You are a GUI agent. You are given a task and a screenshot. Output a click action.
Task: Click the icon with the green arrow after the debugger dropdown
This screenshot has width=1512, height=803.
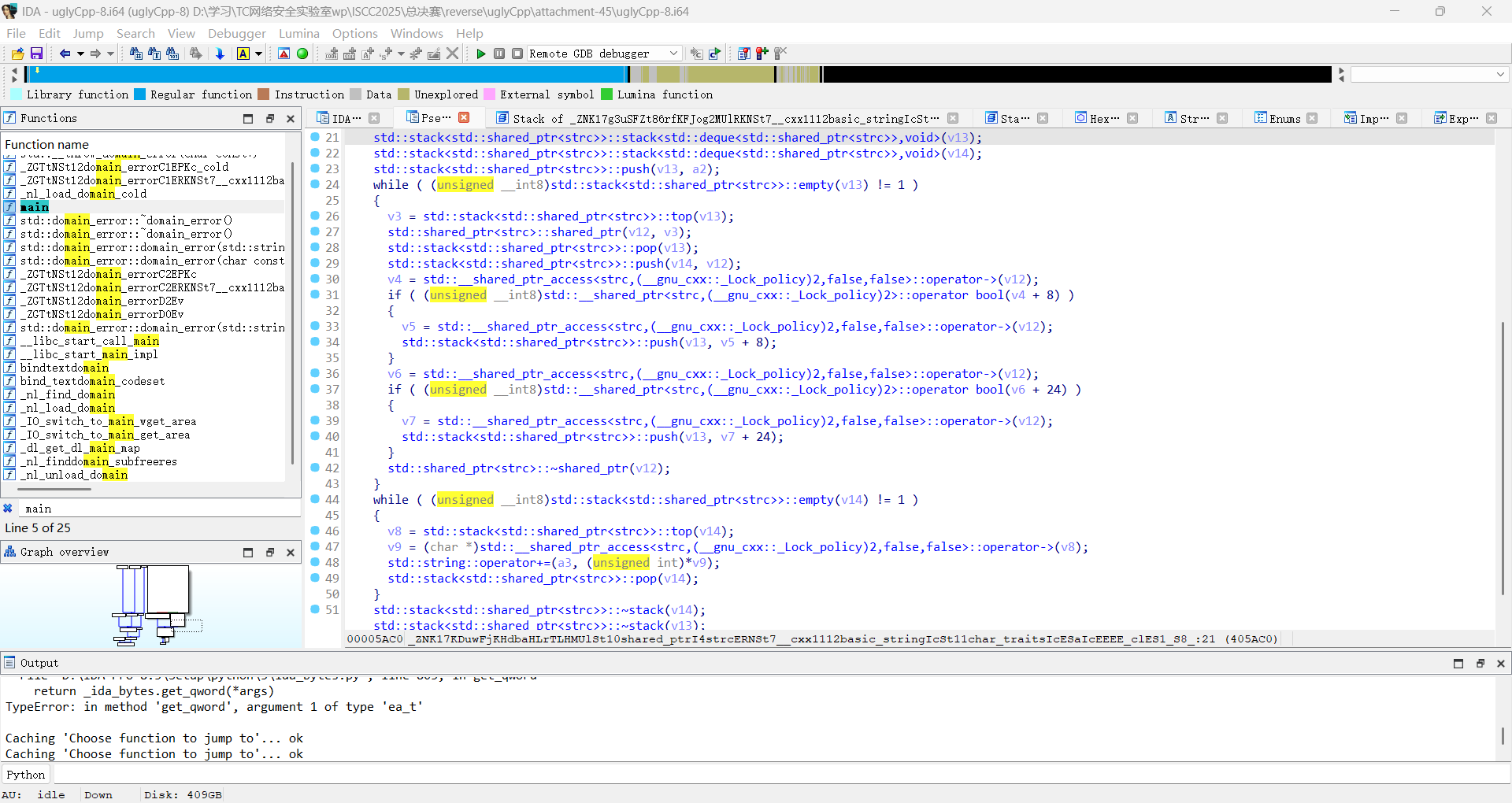pos(715,54)
